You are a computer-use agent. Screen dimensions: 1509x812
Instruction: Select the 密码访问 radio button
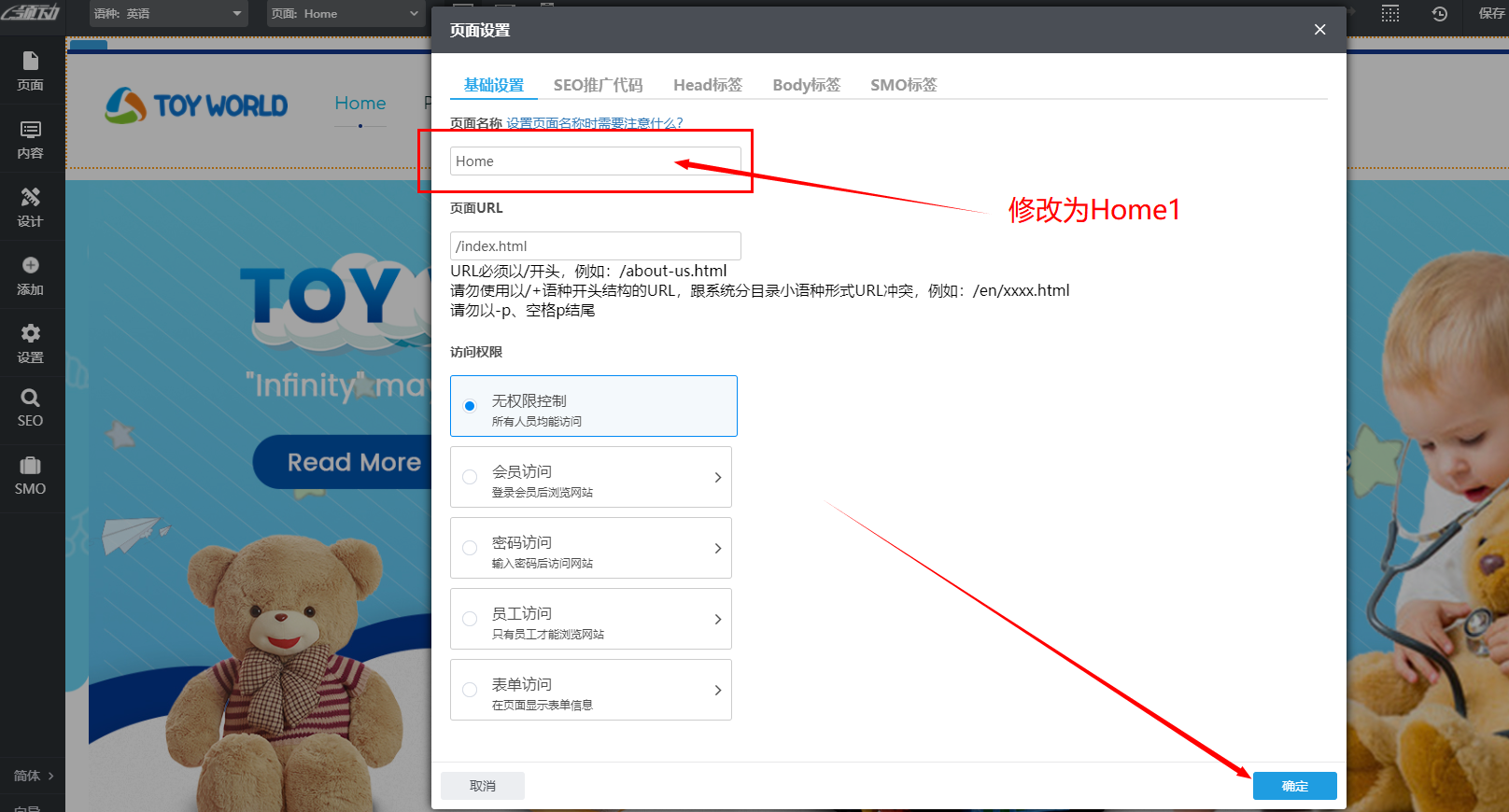pyautogui.click(x=470, y=548)
